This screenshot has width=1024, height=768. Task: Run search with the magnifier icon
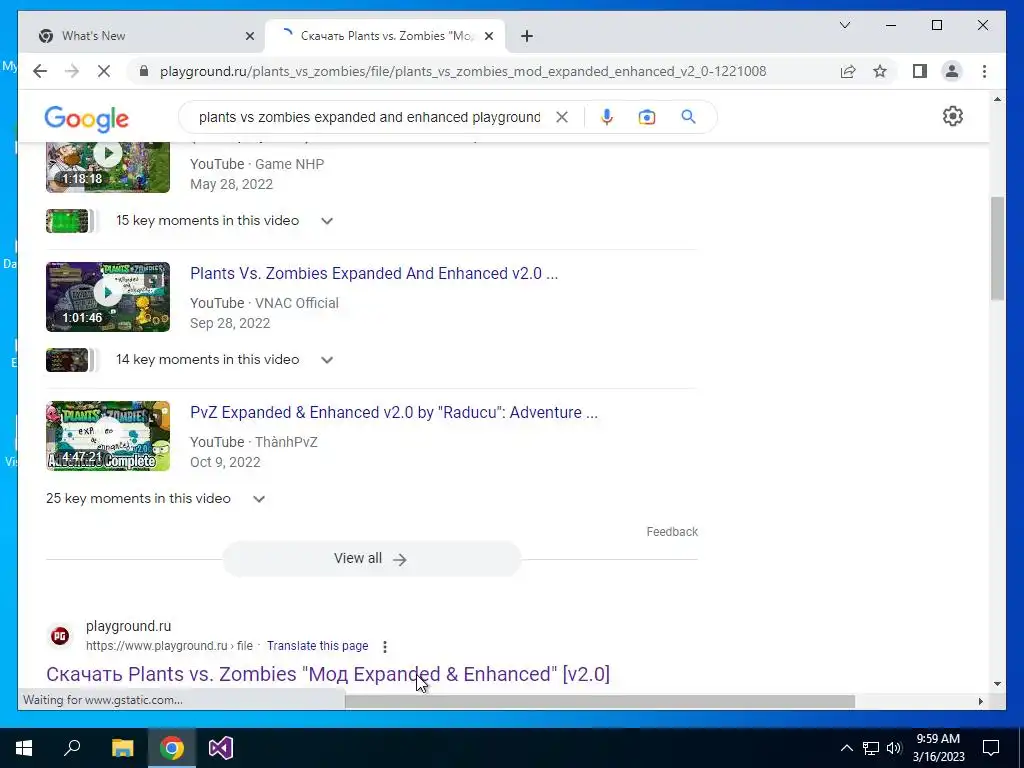[688, 117]
